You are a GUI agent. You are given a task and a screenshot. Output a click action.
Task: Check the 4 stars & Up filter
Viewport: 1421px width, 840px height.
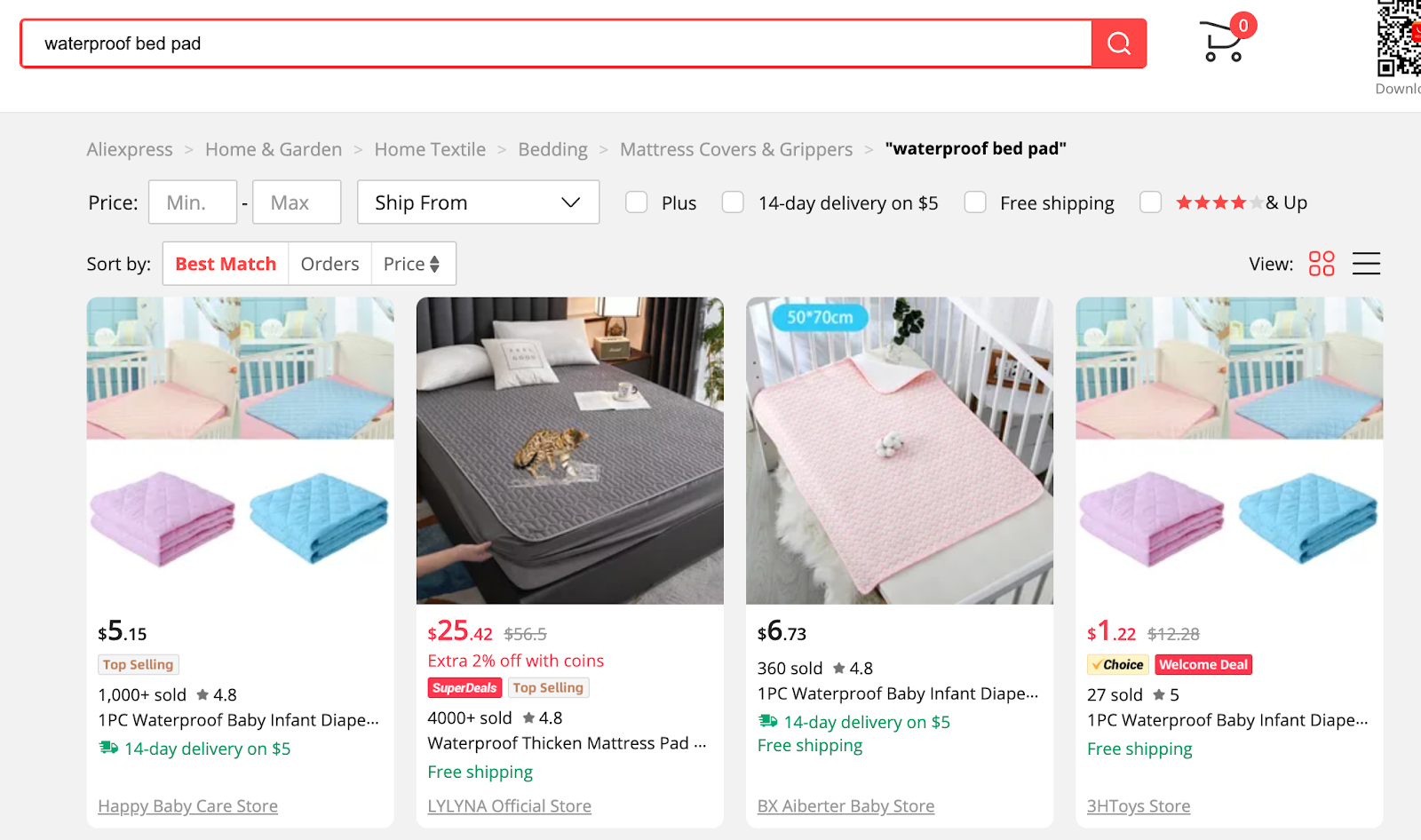(x=1150, y=202)
